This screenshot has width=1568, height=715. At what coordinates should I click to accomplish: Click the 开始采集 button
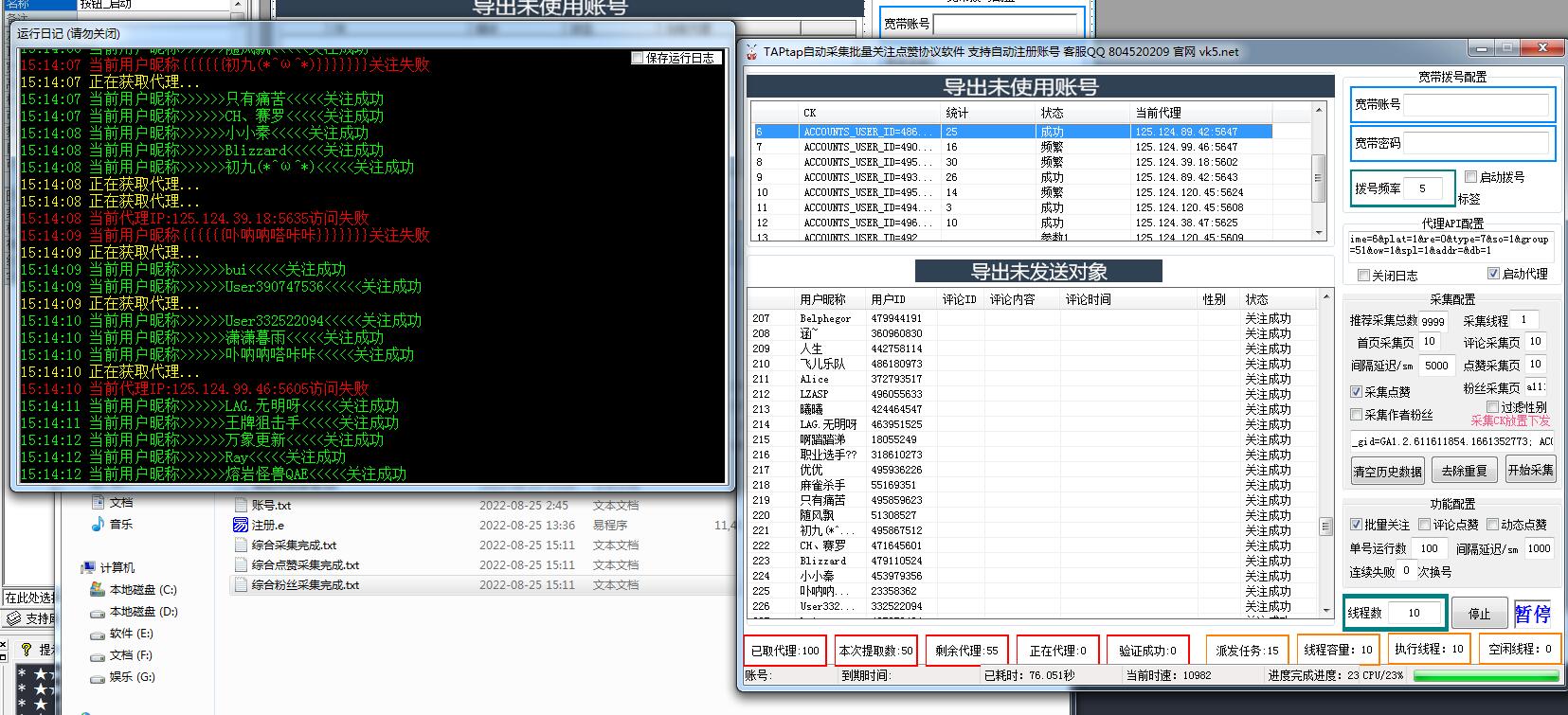pos(1530,470)
